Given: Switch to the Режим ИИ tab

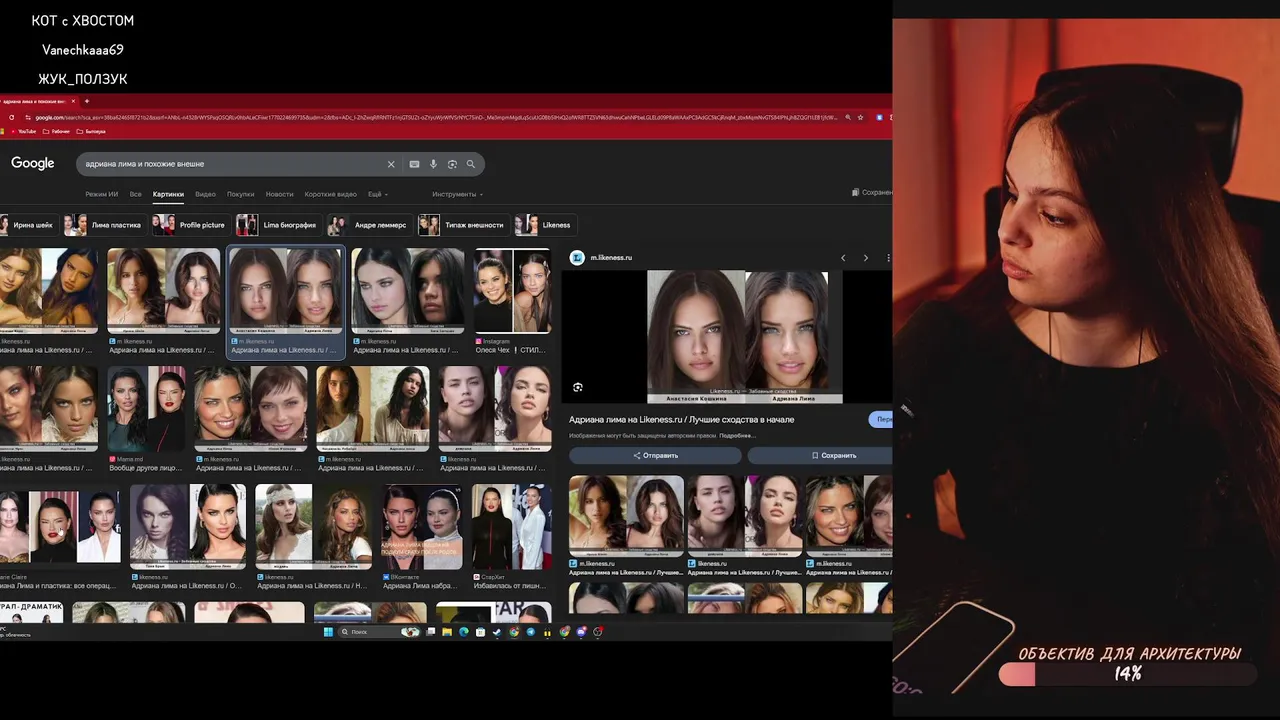Looking at the screenshot, I should pos(102,194).
